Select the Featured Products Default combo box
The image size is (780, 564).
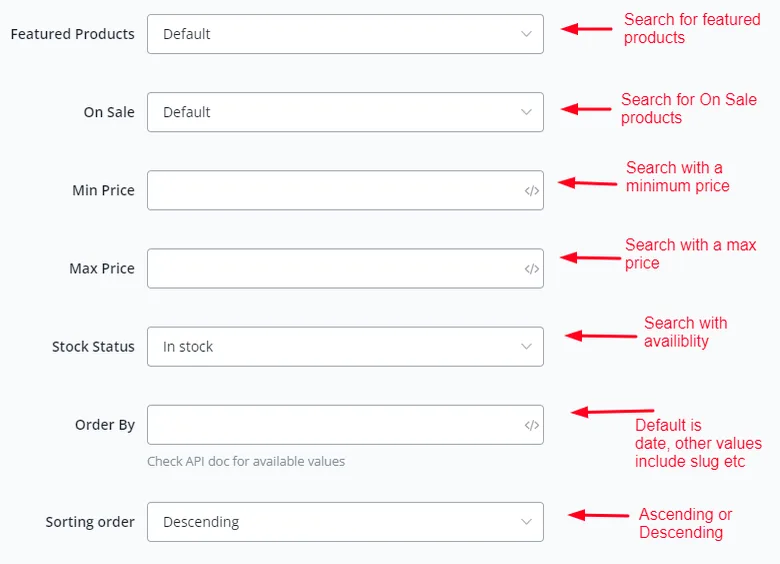coord(345,34)
